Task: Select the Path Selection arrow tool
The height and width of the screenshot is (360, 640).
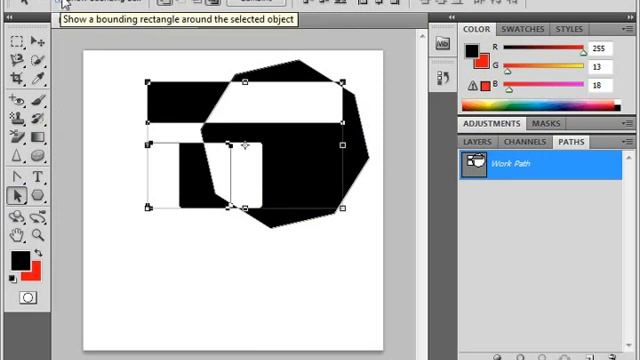Action: (17, 196)
